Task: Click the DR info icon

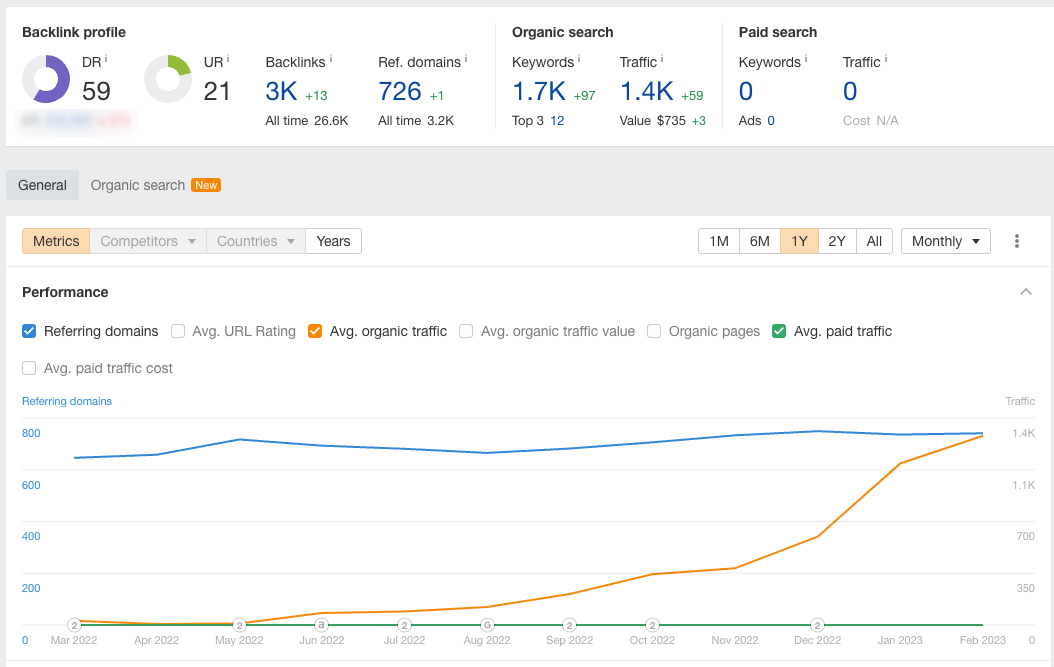Action: (x=106, y=60)
